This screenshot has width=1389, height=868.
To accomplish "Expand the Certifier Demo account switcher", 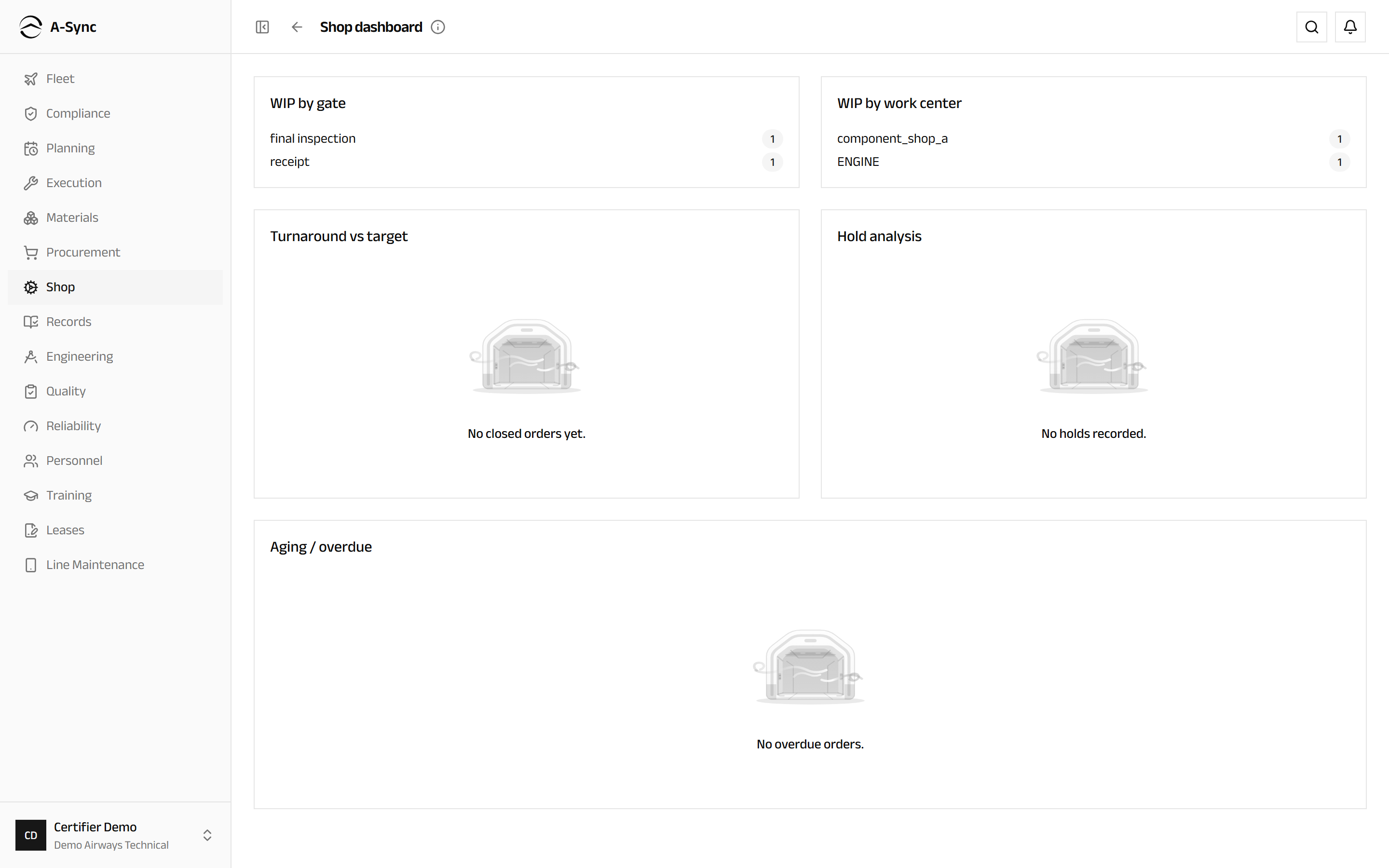I will (207, 835).
